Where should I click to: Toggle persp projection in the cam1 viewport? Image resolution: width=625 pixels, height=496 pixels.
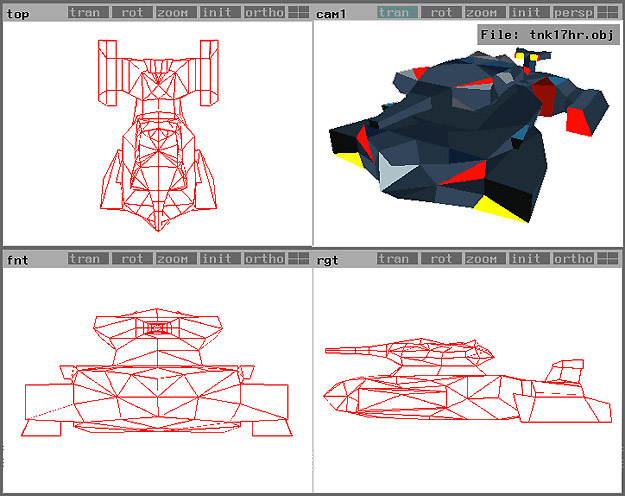tap(573, 12)
